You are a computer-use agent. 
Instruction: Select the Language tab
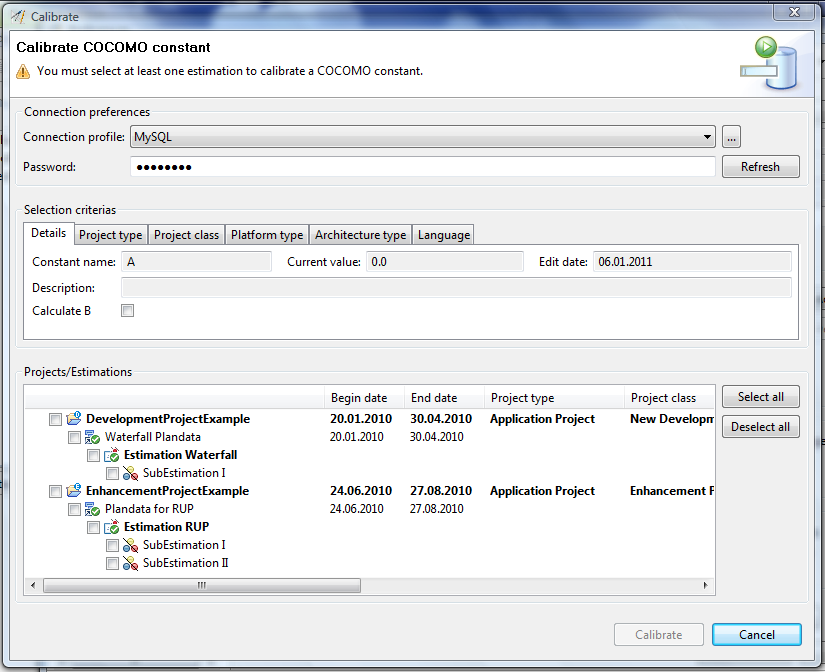tap(444, 235)
